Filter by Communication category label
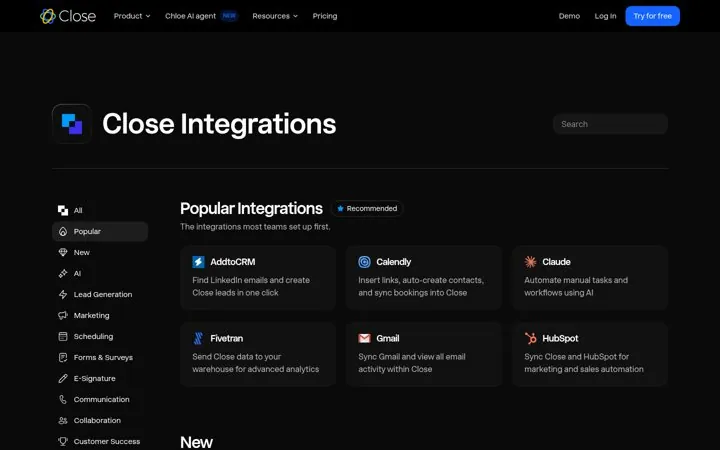 pyautogui.click(x=101, y=399)
